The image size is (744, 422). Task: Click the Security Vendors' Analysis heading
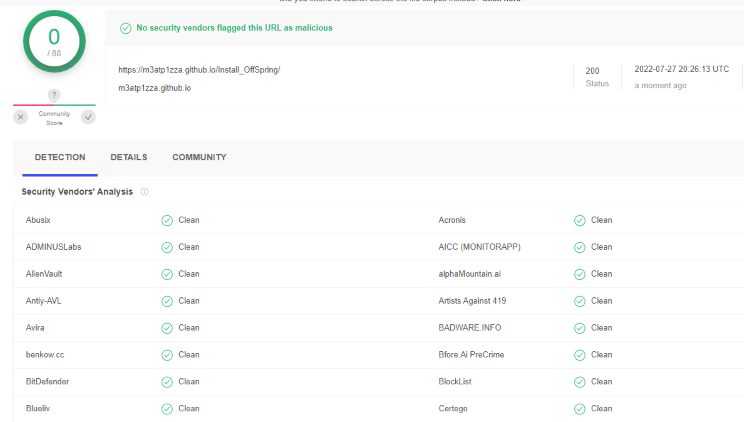click(77, 192)
